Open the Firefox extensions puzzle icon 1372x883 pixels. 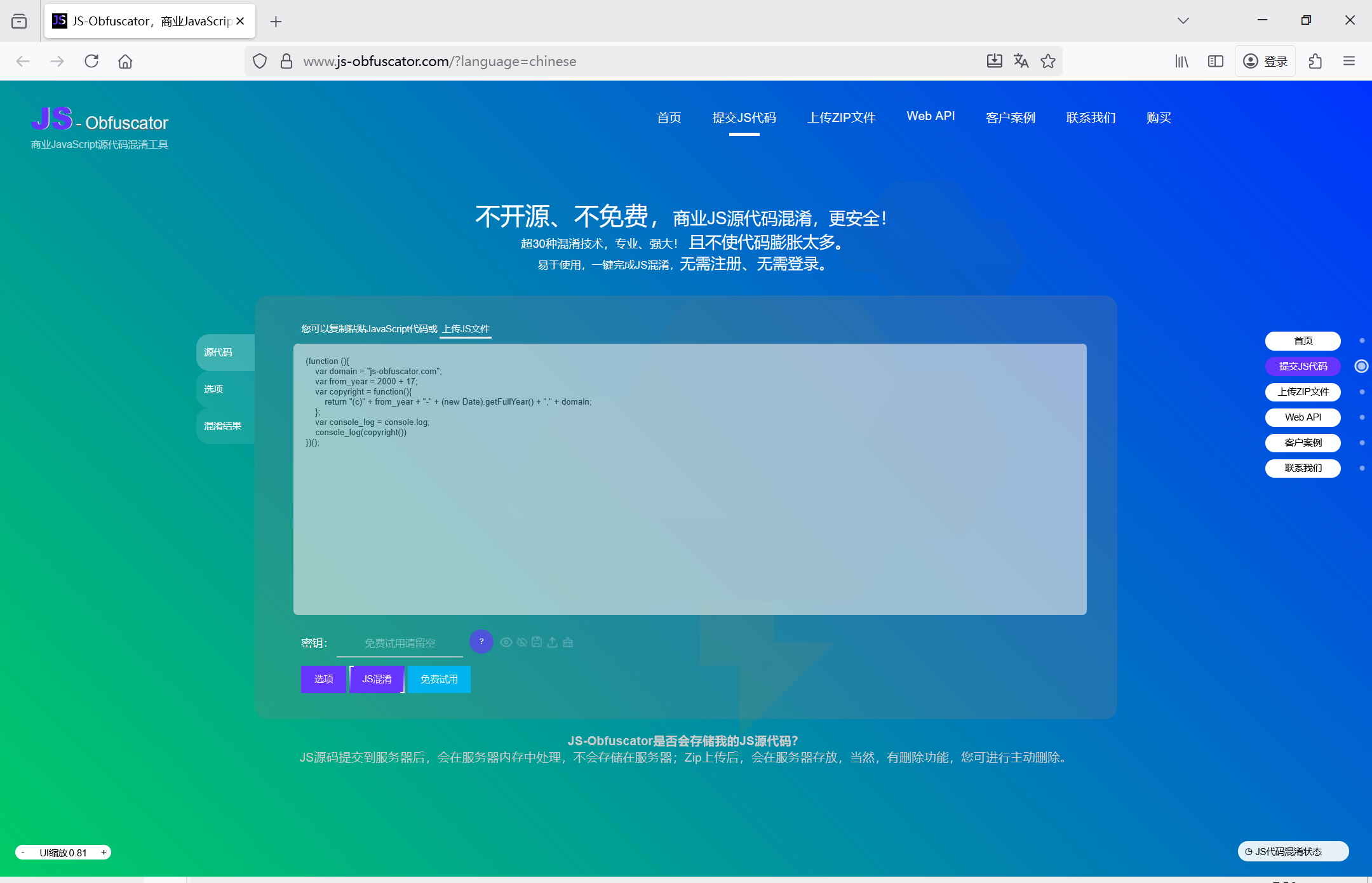[1315, 61]
